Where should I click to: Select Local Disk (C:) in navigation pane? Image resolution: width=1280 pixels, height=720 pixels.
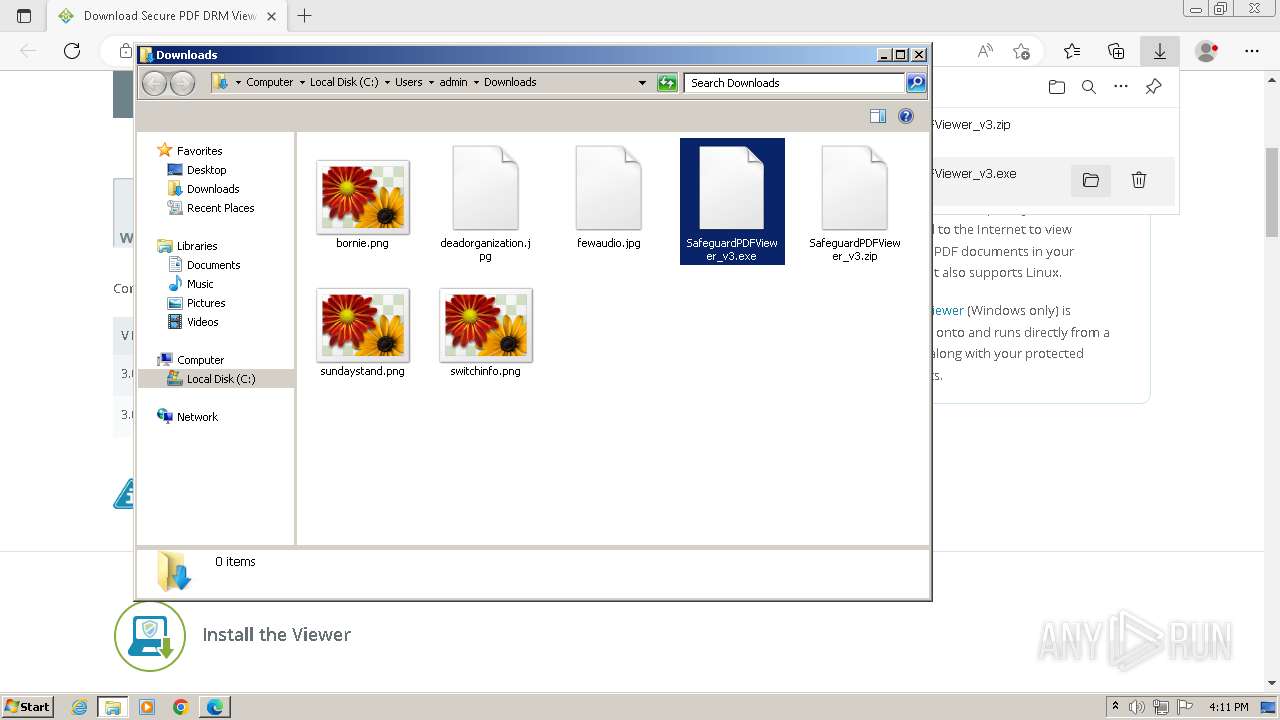216,379
